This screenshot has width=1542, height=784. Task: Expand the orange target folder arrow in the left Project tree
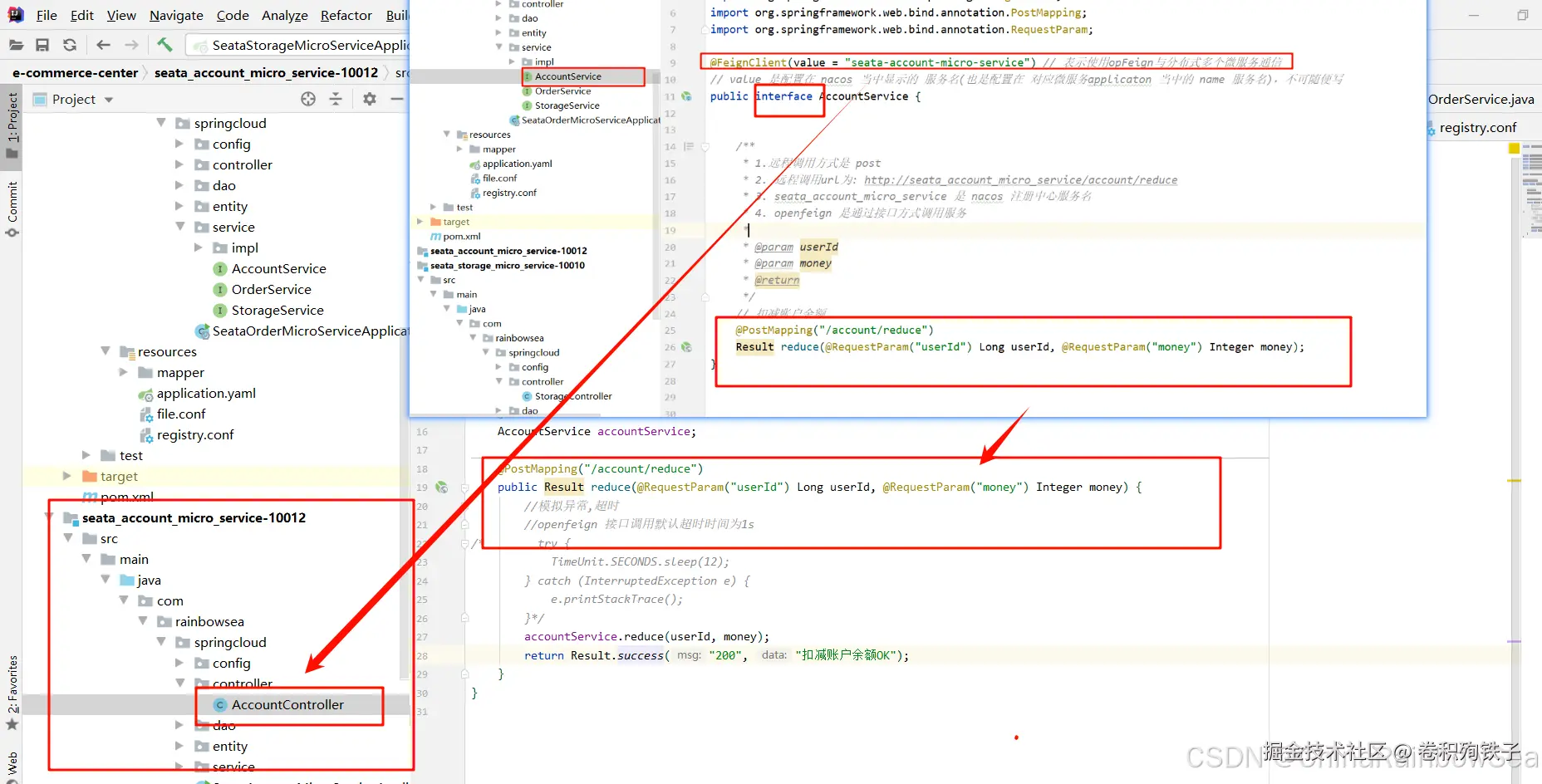[x=67, y=476]
